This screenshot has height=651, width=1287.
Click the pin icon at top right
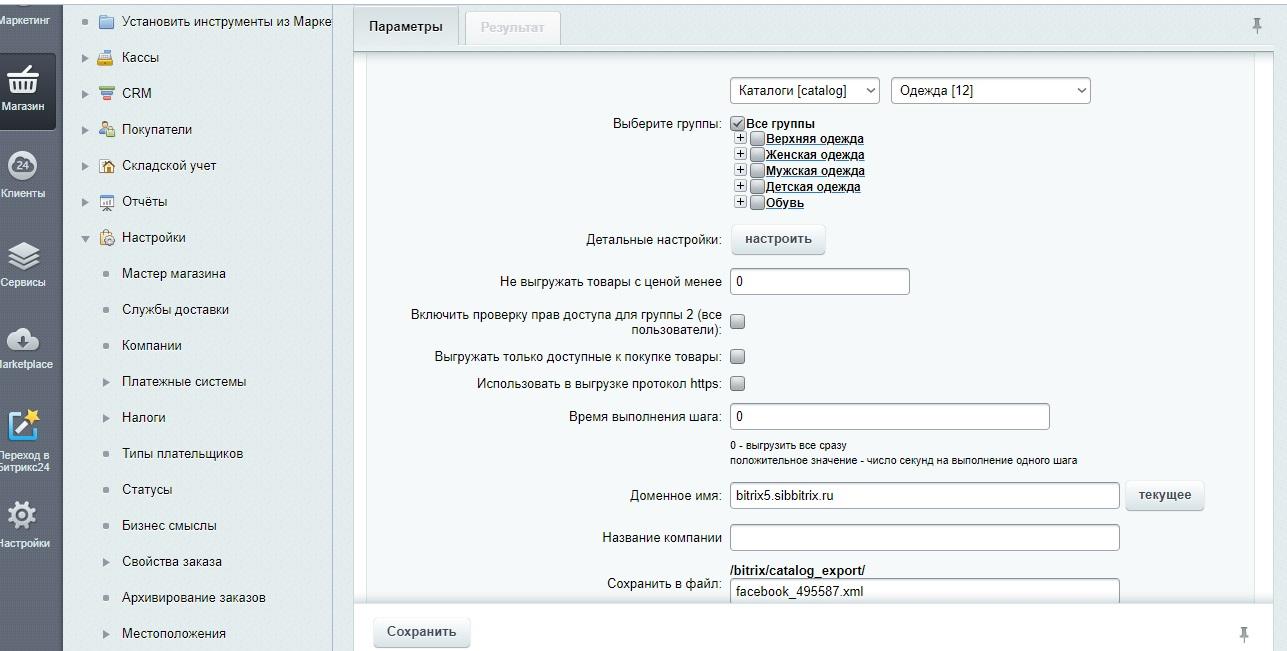1257,26
